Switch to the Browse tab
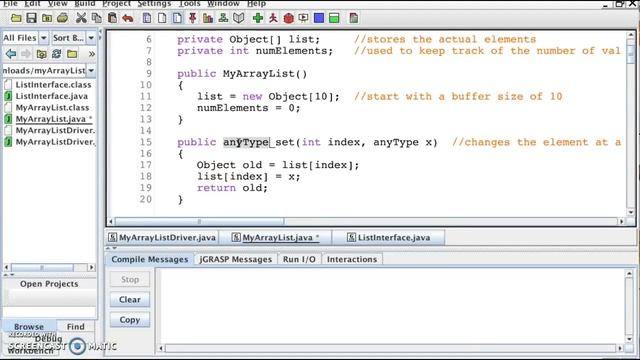This screenshot has width=640, height=360. [x=29, y=327]
